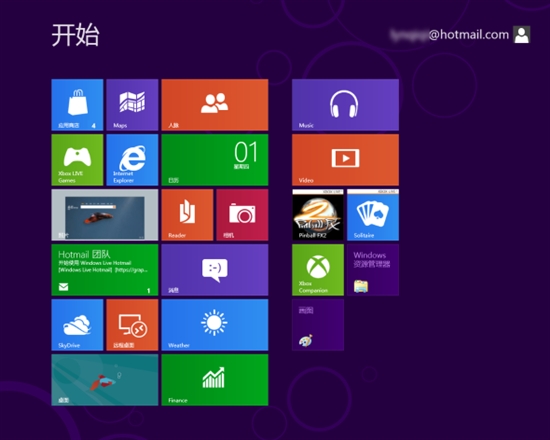The image size is (550, 440).
Task: Open the Weather tile with sun
Action: [x=215, y=325]
